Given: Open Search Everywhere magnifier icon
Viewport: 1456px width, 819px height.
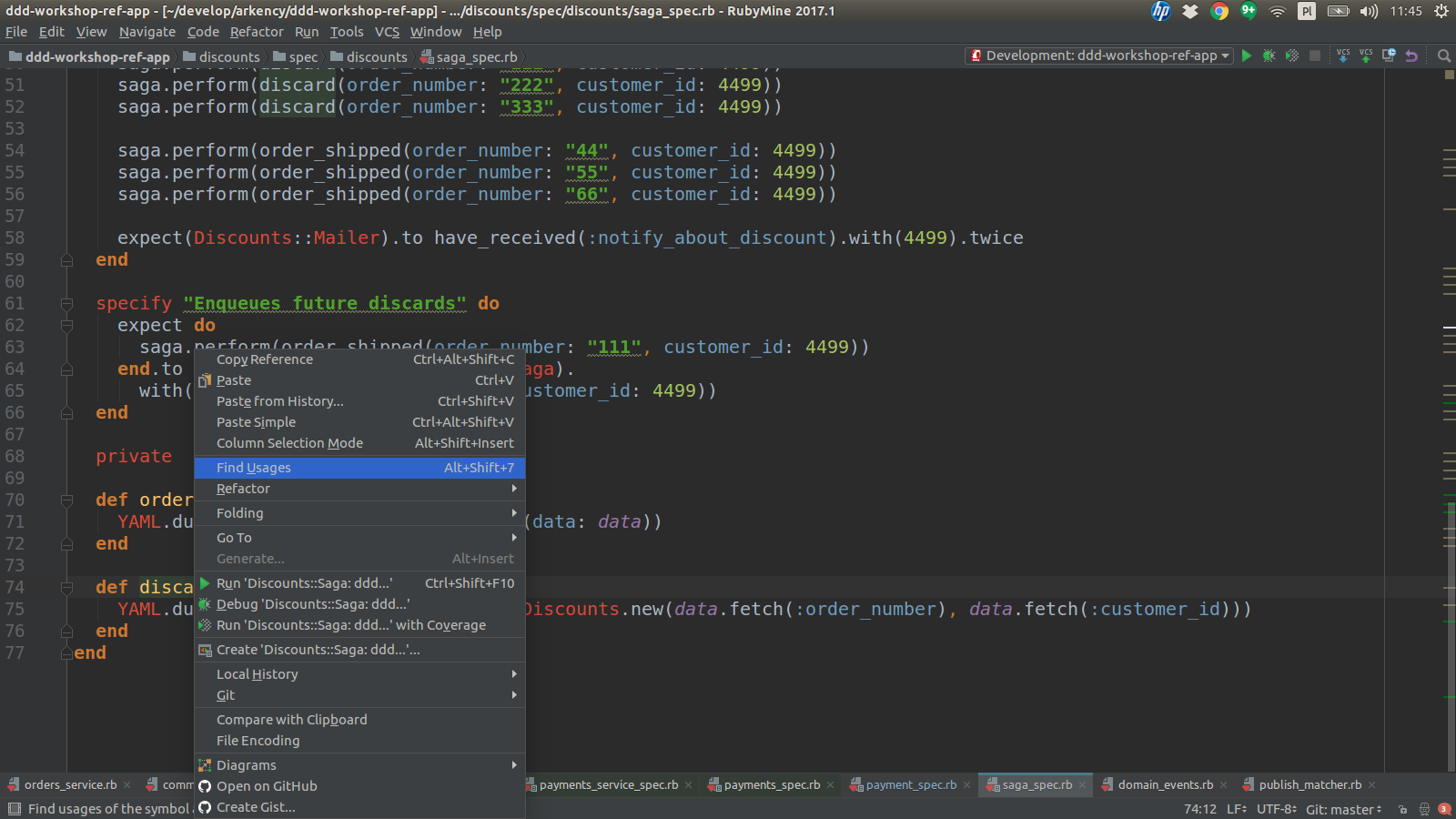Looking at the screenshot, I should pyautogui.click(x=1443, y=56).
